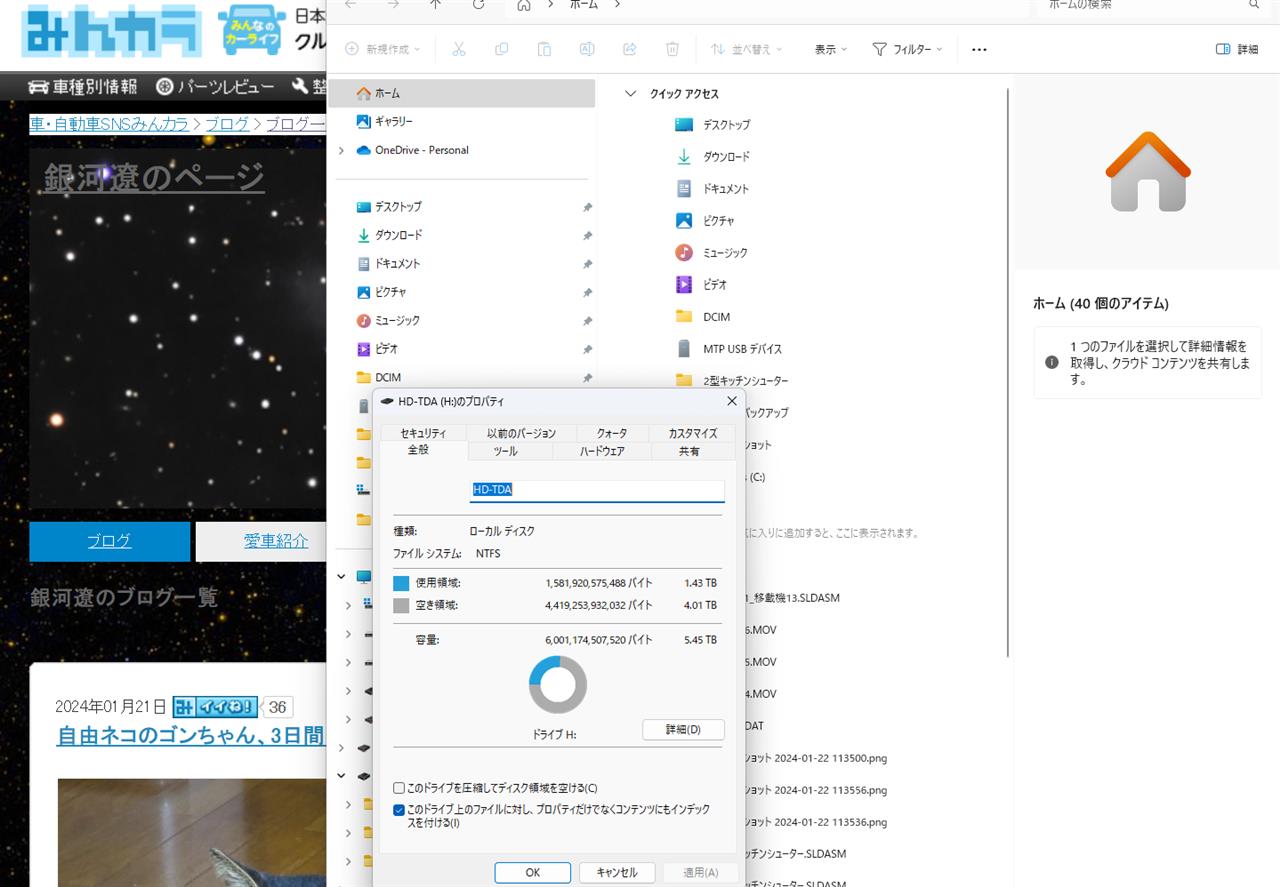This screenshot has height=887, width=1280.
Task: Click the イイね! button on the blog post
Action: click(x=215, y=707)
